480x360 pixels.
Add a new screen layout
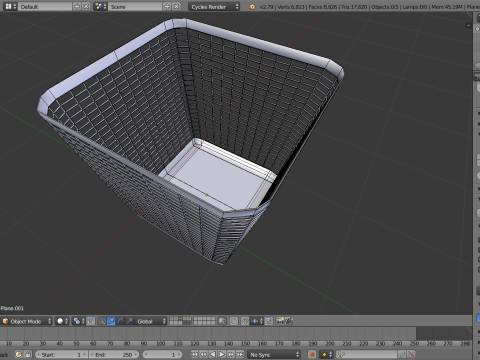[77, 6]
